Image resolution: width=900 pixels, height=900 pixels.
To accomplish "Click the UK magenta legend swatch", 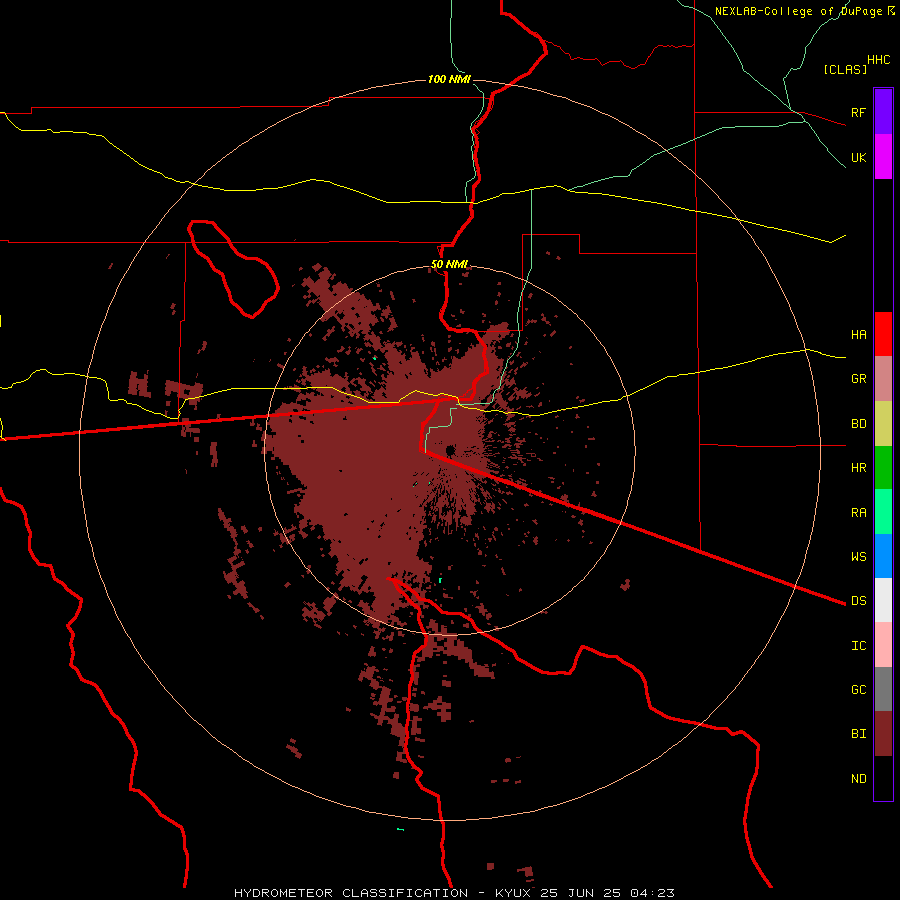I will 883,157.
